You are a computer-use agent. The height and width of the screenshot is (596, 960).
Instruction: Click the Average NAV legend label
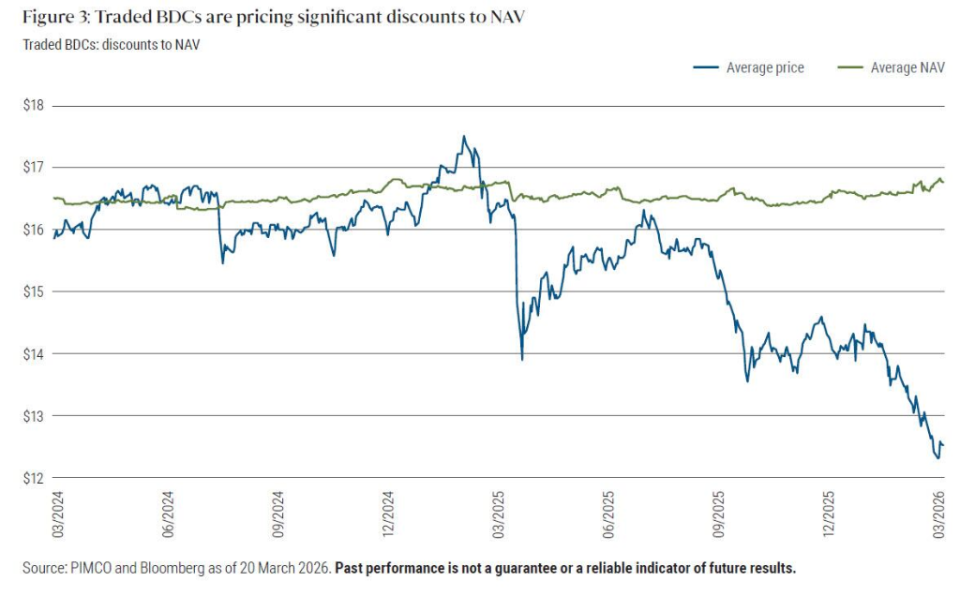(908, 68)
